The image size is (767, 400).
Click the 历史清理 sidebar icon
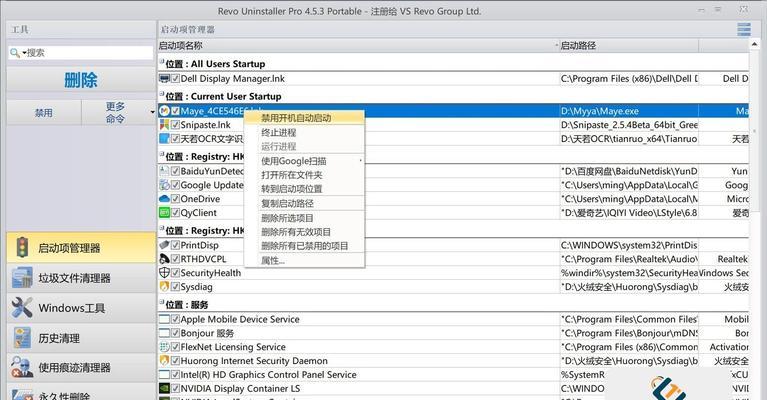click(22, 338)
